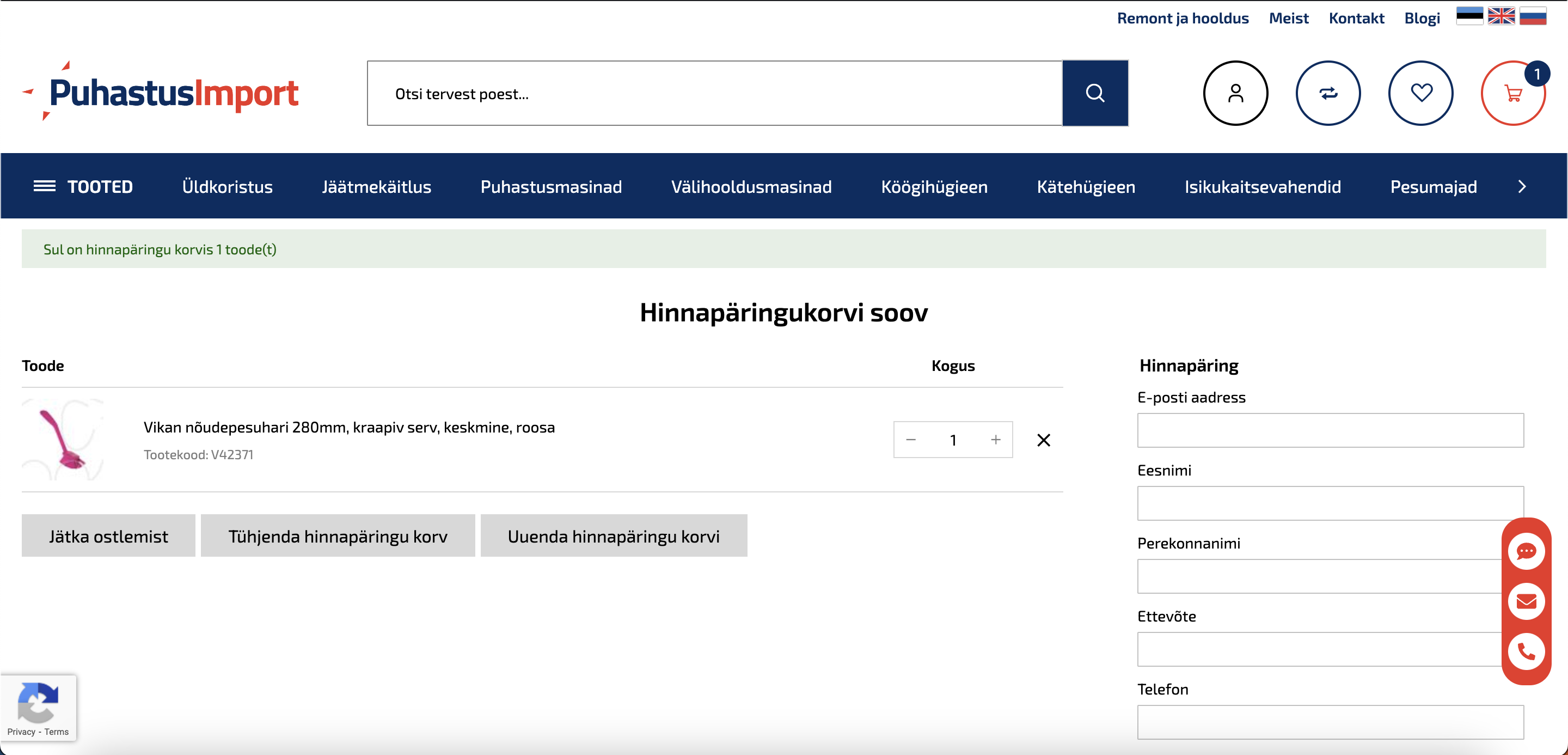Open the phone call contact icon
Screen dimensions: 1568x755
tap(1526, 652)
